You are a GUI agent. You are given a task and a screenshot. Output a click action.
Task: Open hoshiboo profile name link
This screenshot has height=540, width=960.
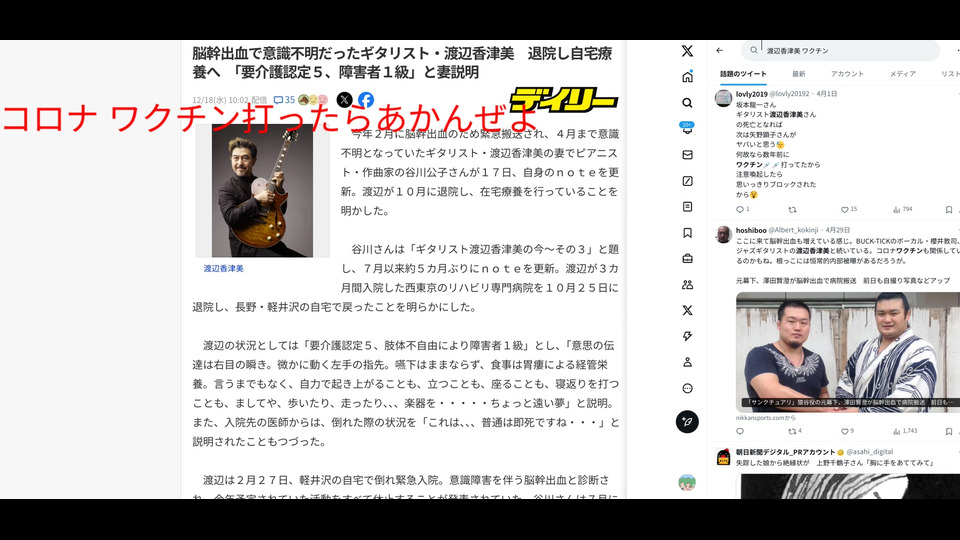point(751,230)
